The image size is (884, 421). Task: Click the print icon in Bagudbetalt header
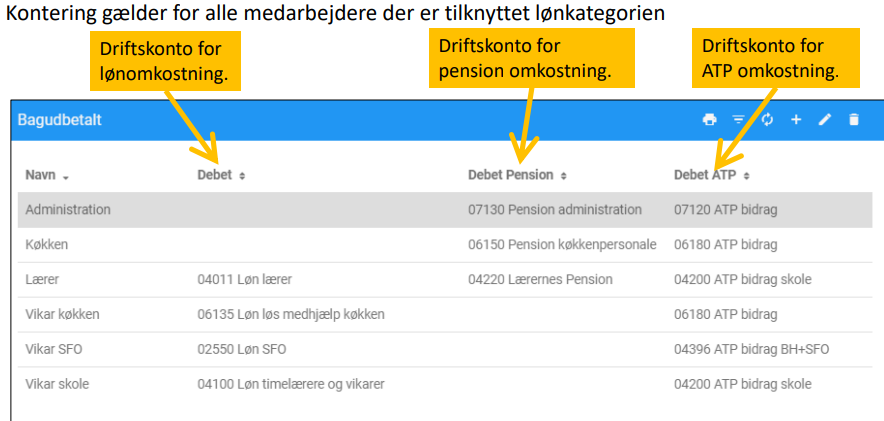click(x=709, y=119)
